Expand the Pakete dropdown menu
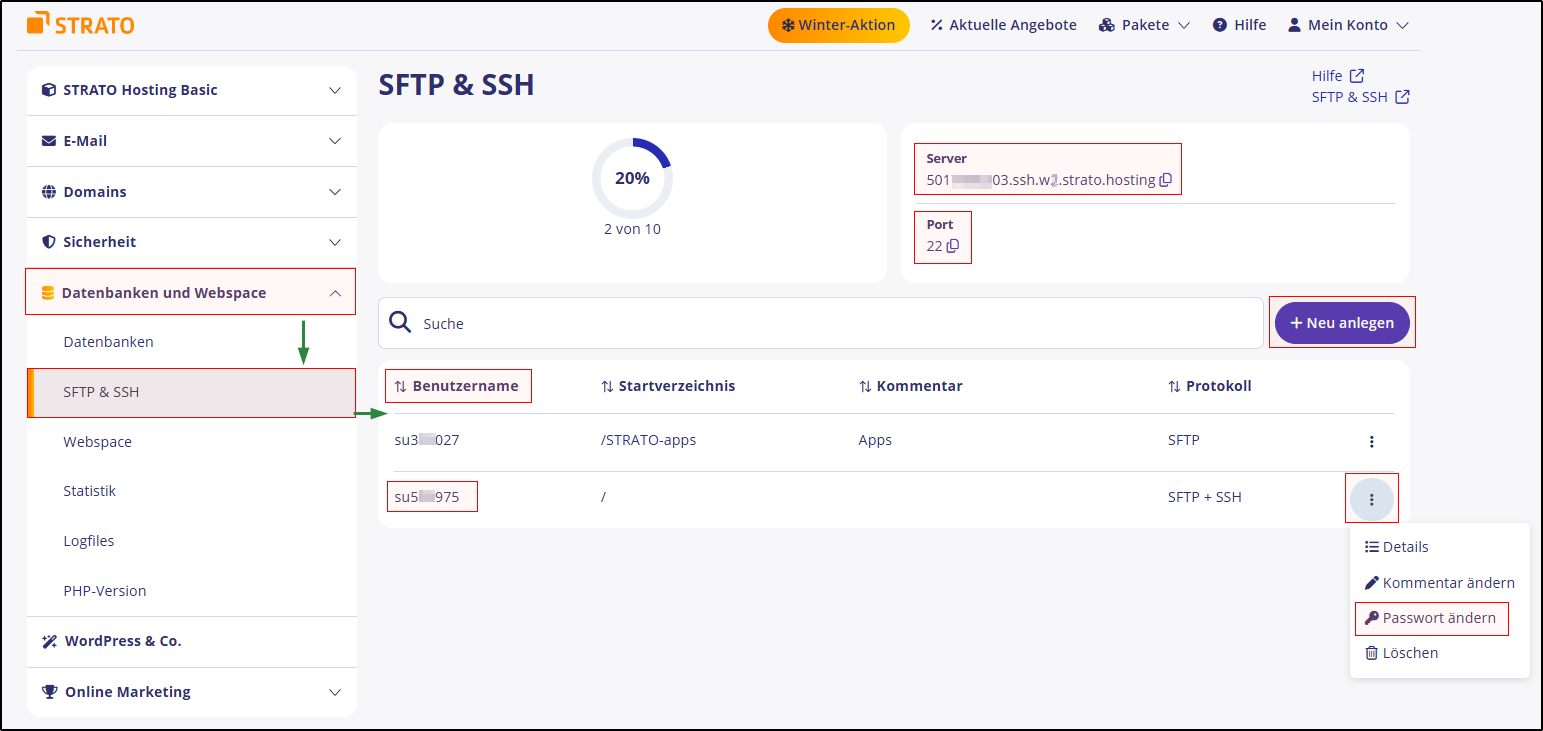 click(x=1144, y=25)
